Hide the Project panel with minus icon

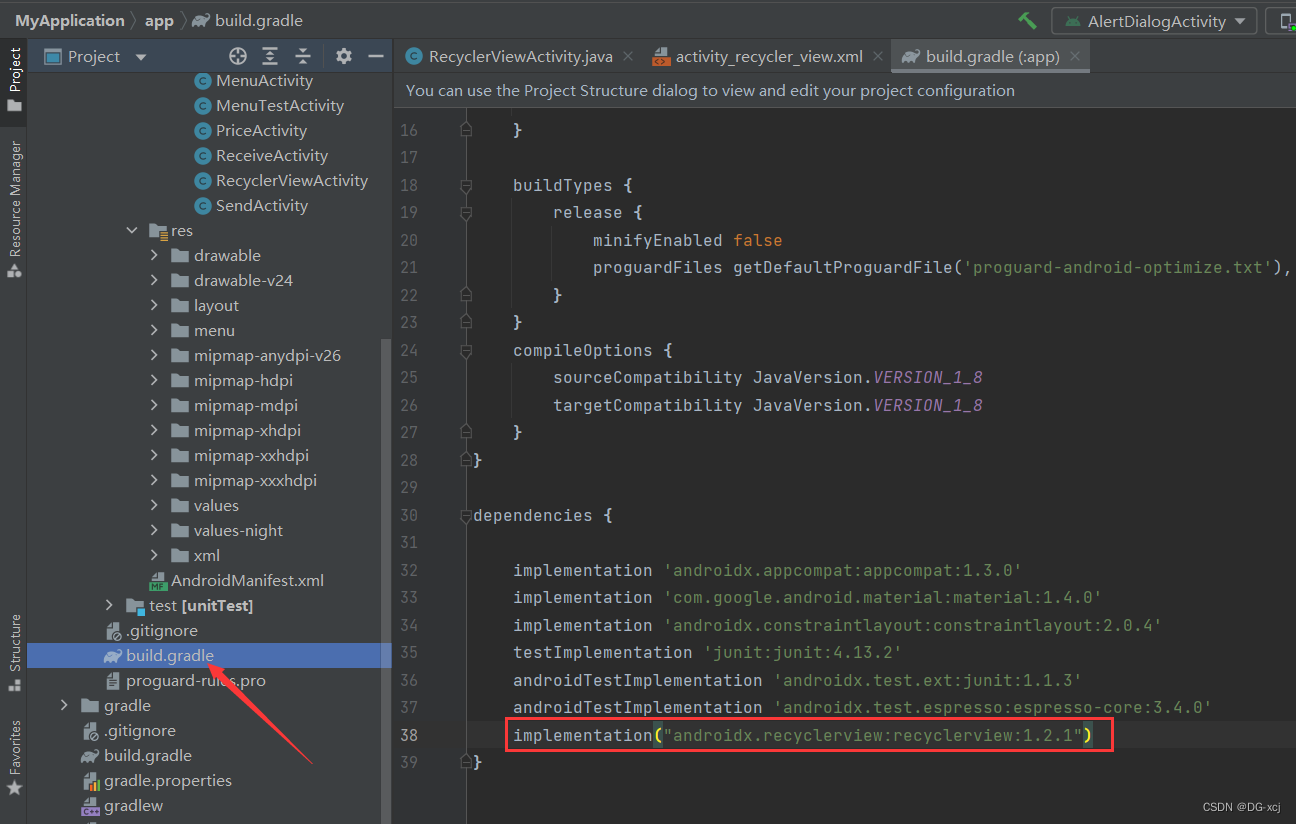pyautogui.click(x=376, y=56)
